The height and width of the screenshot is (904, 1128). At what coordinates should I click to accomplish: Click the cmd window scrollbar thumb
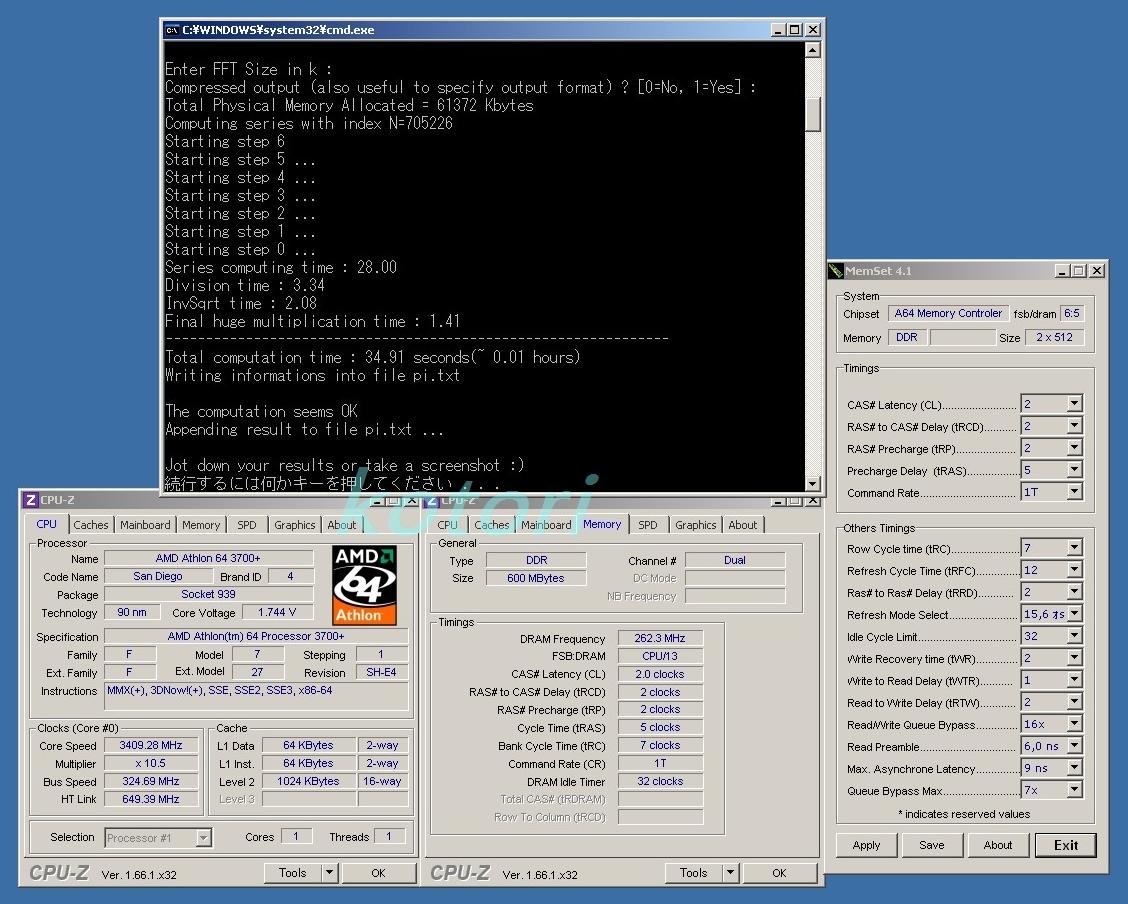pyautogui.click(x=812, y=114)
